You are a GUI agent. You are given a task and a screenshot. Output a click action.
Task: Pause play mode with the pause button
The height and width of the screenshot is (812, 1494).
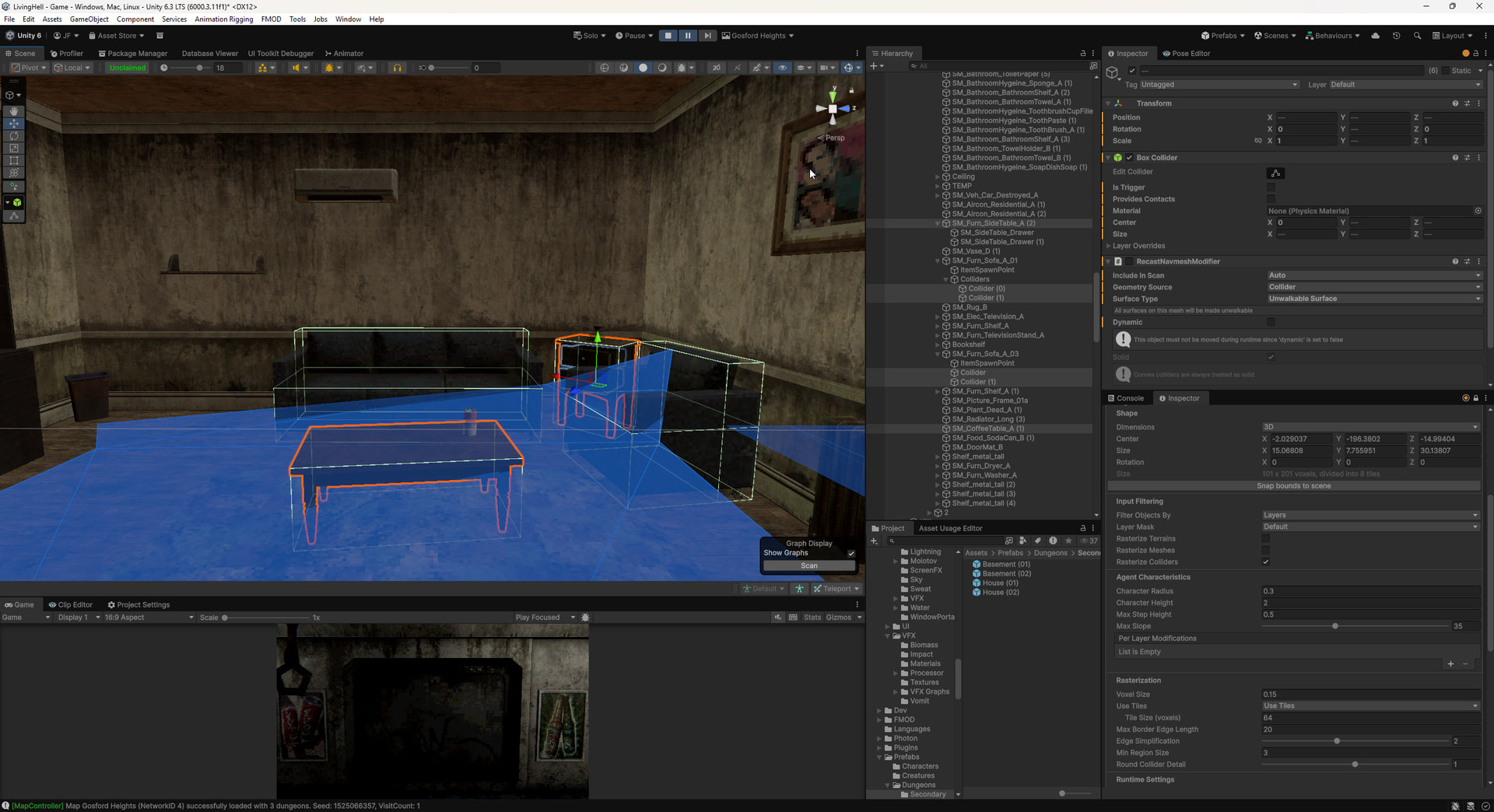click(x=688, y=36)
